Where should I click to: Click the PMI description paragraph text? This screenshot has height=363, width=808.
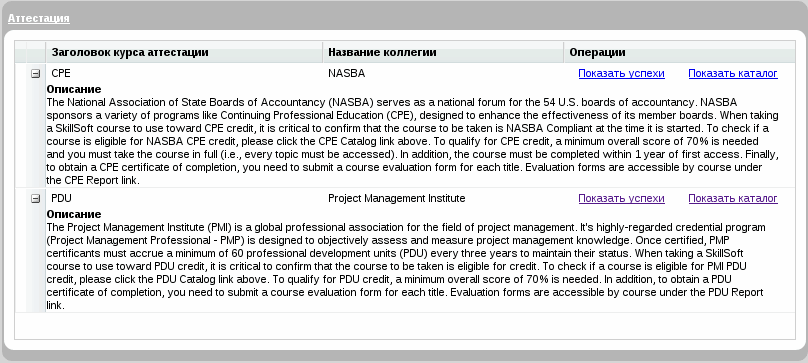[406, 266]
